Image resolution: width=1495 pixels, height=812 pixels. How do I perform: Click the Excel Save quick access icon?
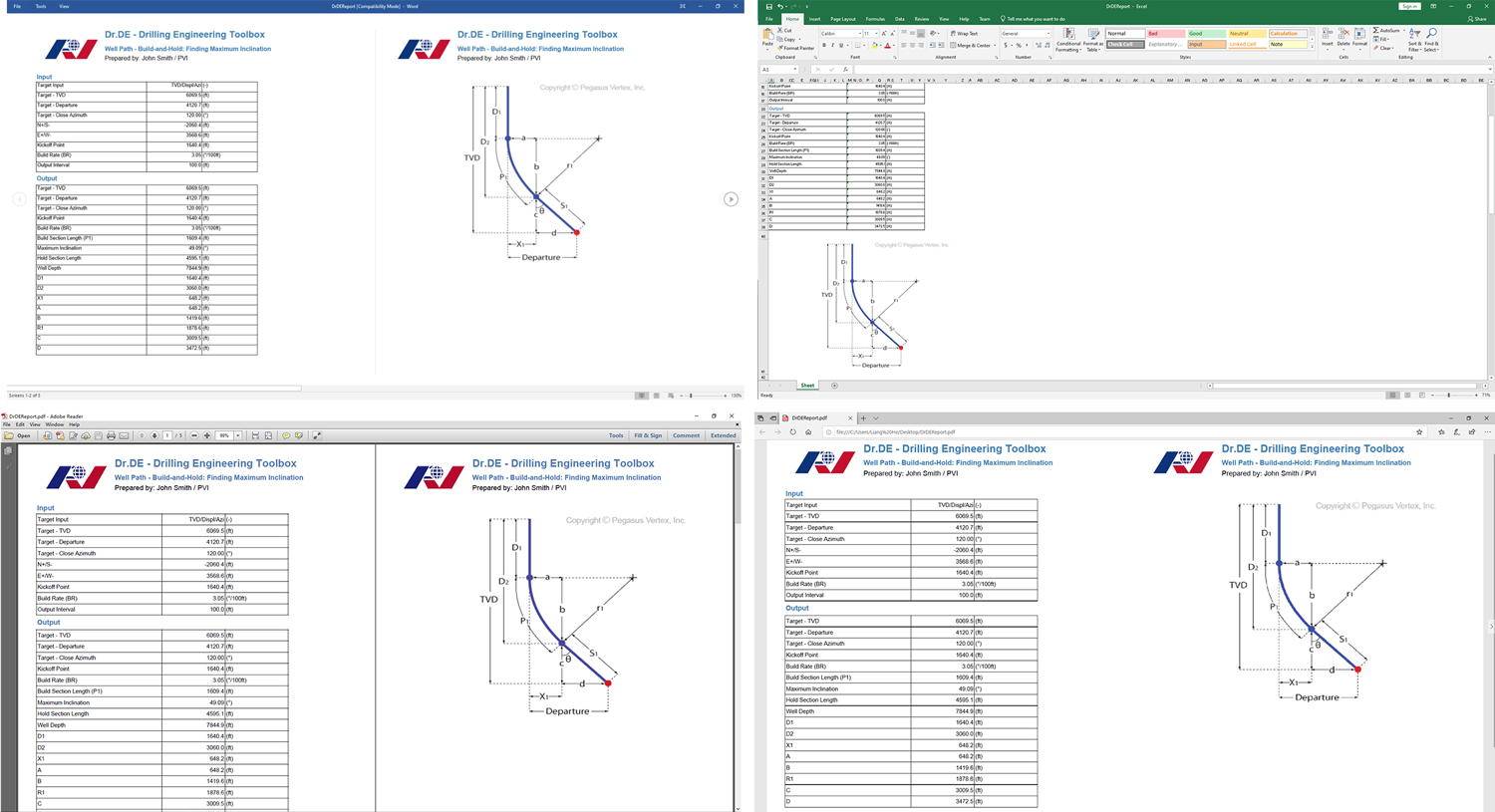[x=770, y=6]
